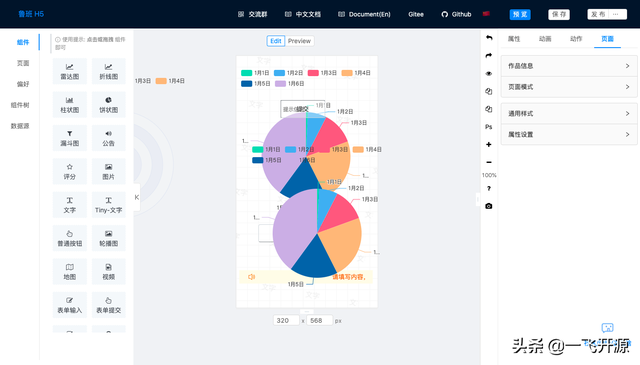Screen dimensions: 640x365
Task: Click the 预览 button
Action: (x=520, y=14)
